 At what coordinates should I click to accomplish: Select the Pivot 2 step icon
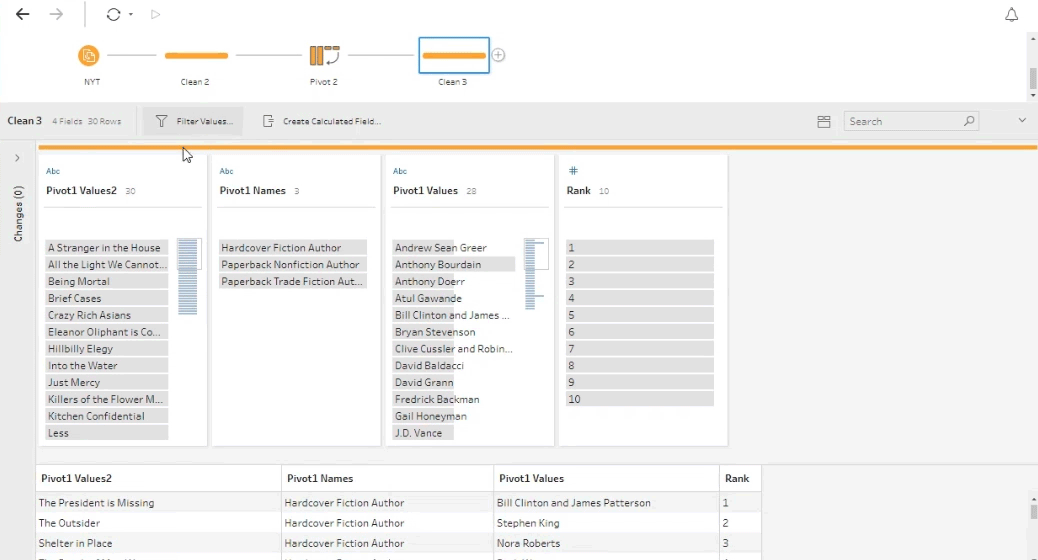click(x=324, y=56)
